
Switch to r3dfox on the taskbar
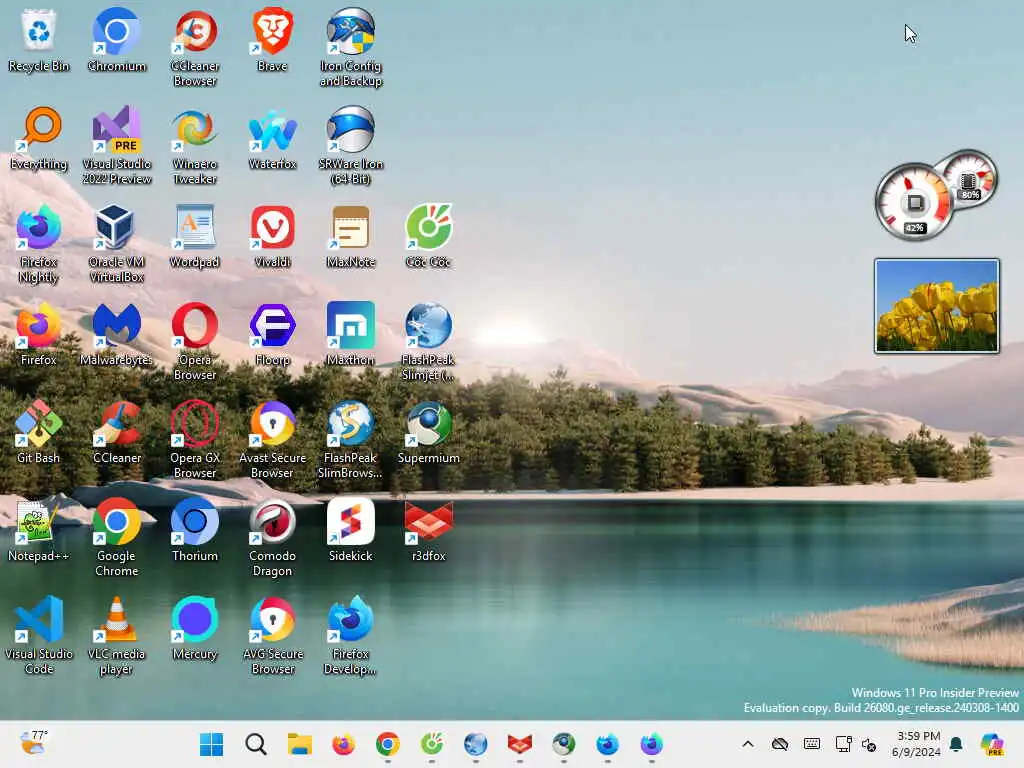pos(520,744)
